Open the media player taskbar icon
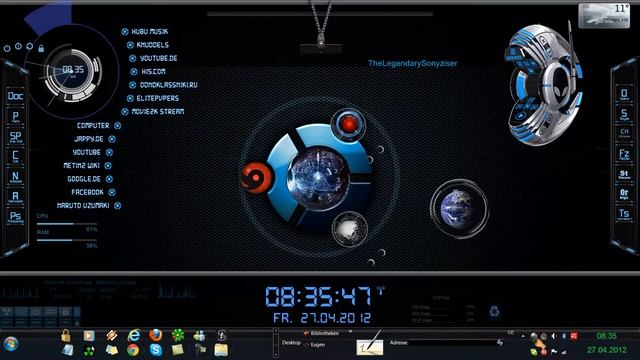 89,336
